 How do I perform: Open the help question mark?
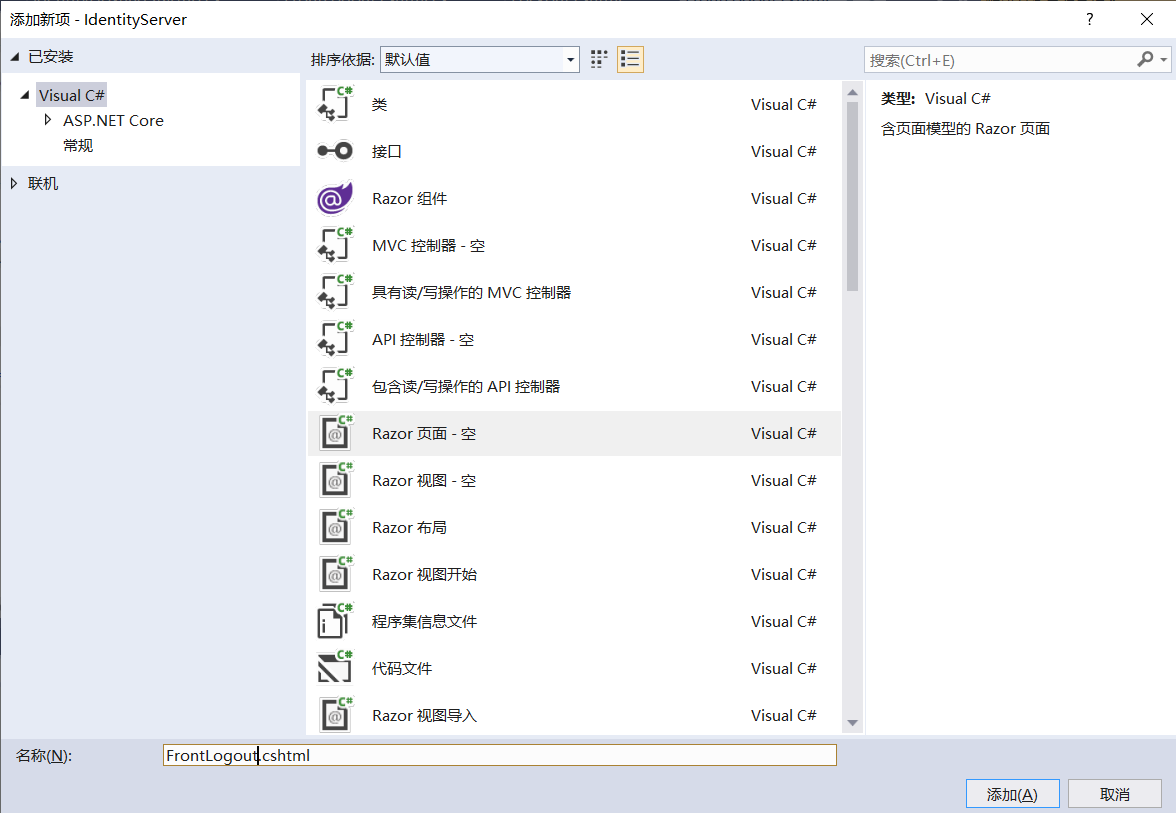[1090, 20]
